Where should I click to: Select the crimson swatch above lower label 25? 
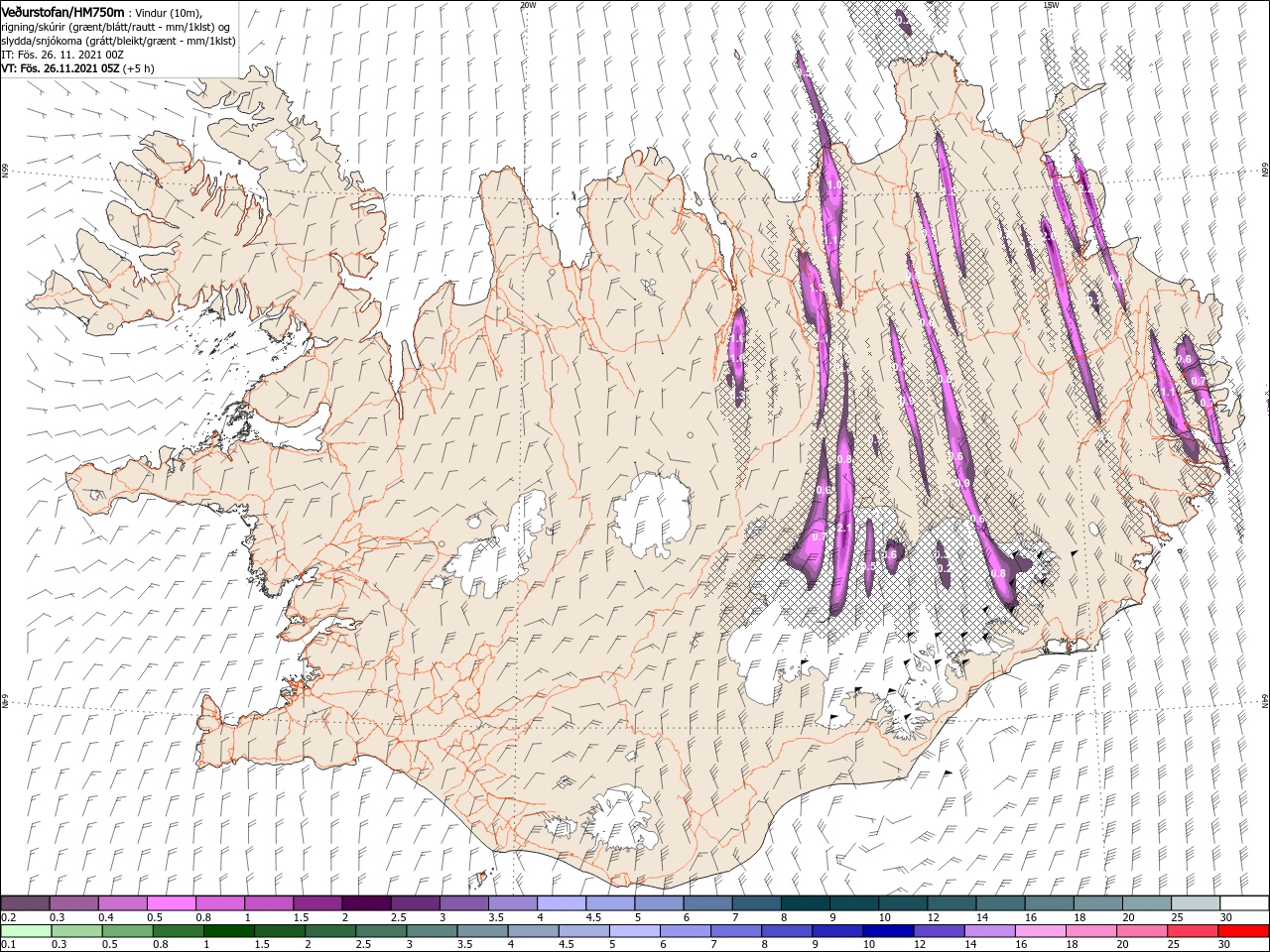(x=1193, y=931)
